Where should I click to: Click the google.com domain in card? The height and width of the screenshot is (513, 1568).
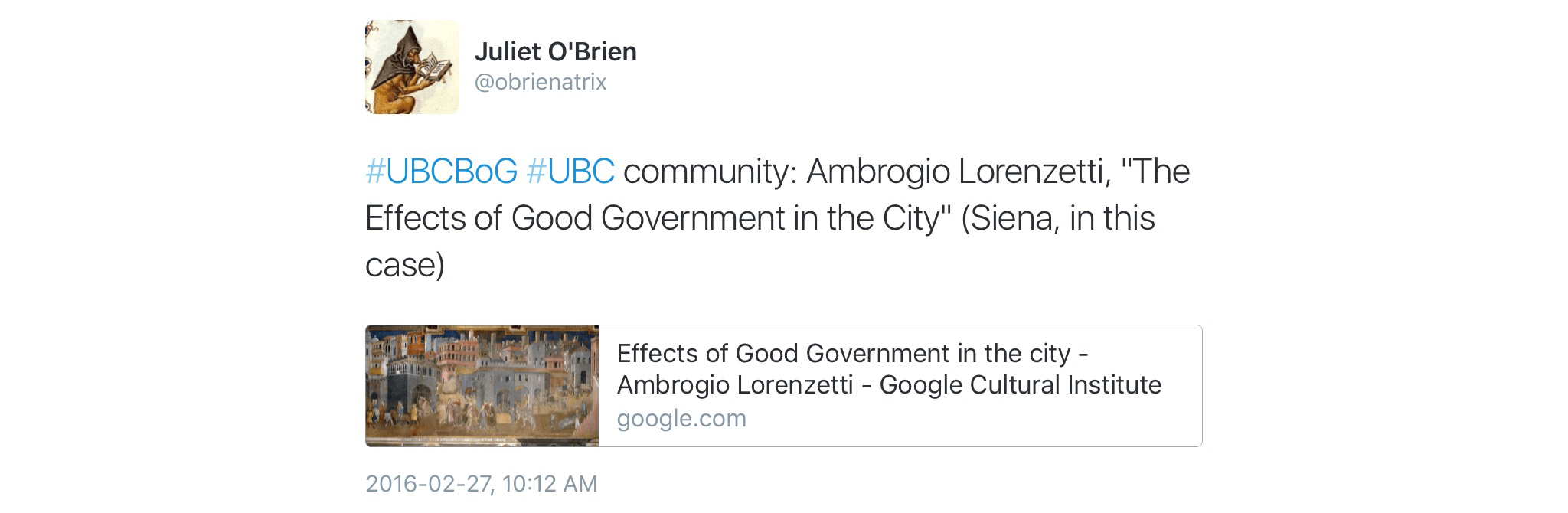681,419
